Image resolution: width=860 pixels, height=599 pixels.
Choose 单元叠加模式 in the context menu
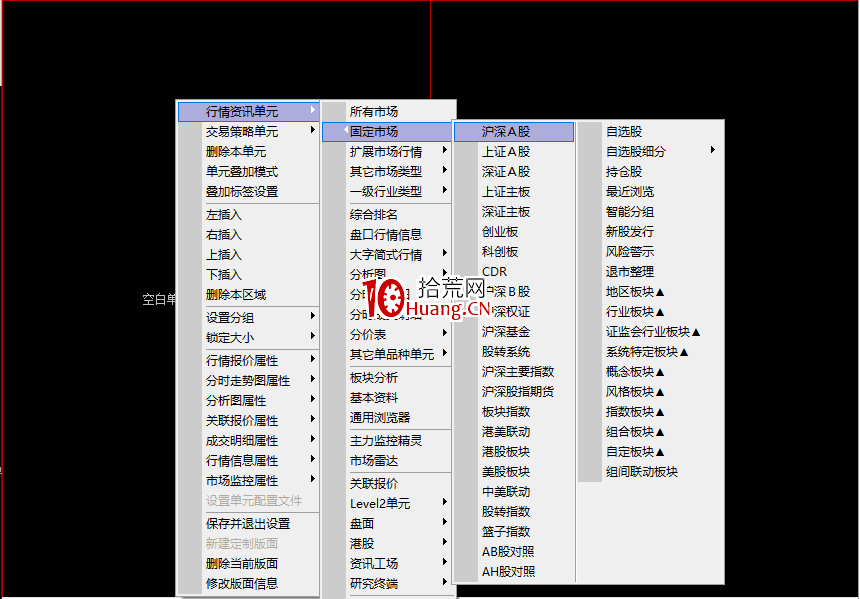pyautogui.click(x=248, y=172)
